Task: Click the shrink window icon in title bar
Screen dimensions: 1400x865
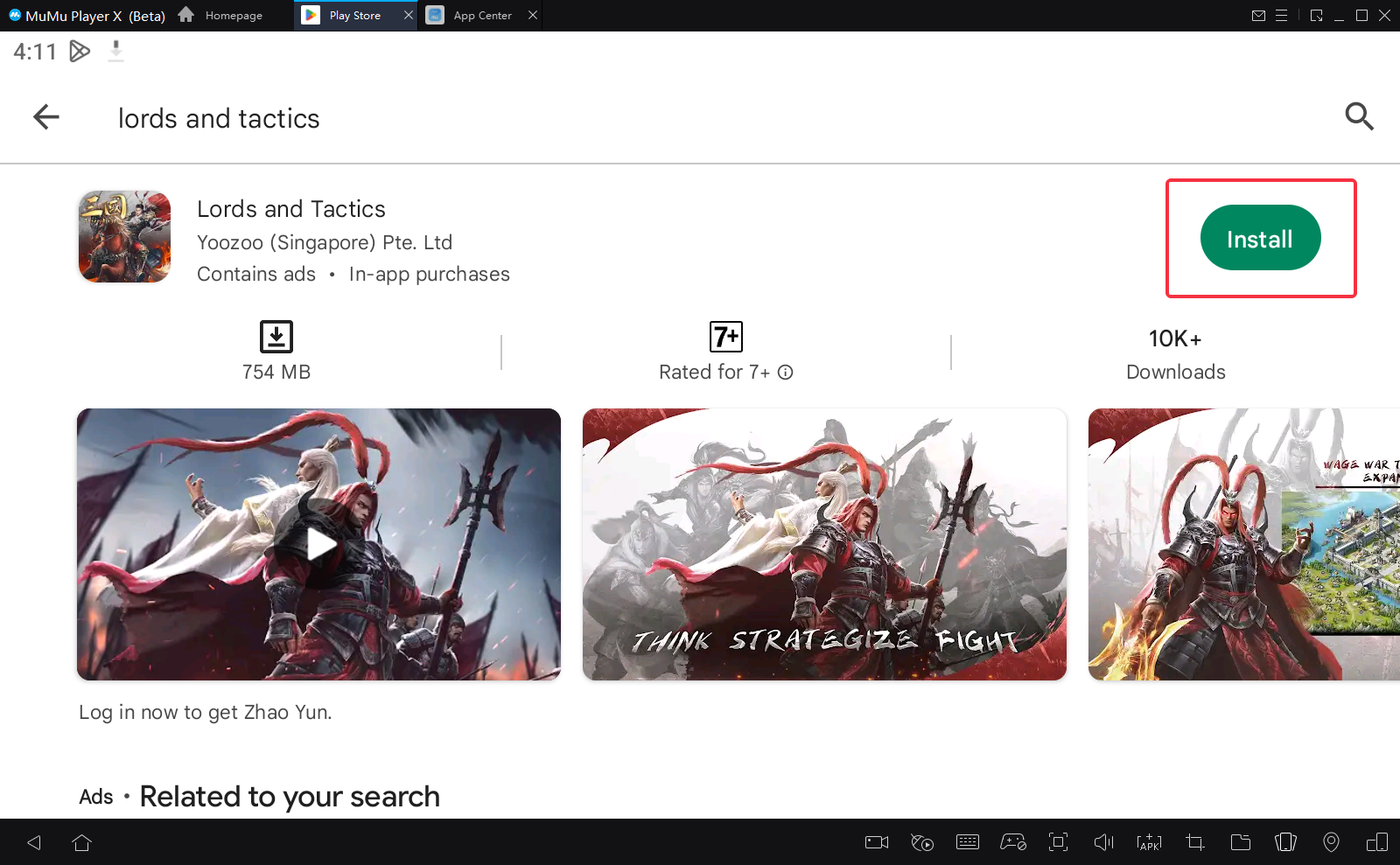Action: [1316, 15]
